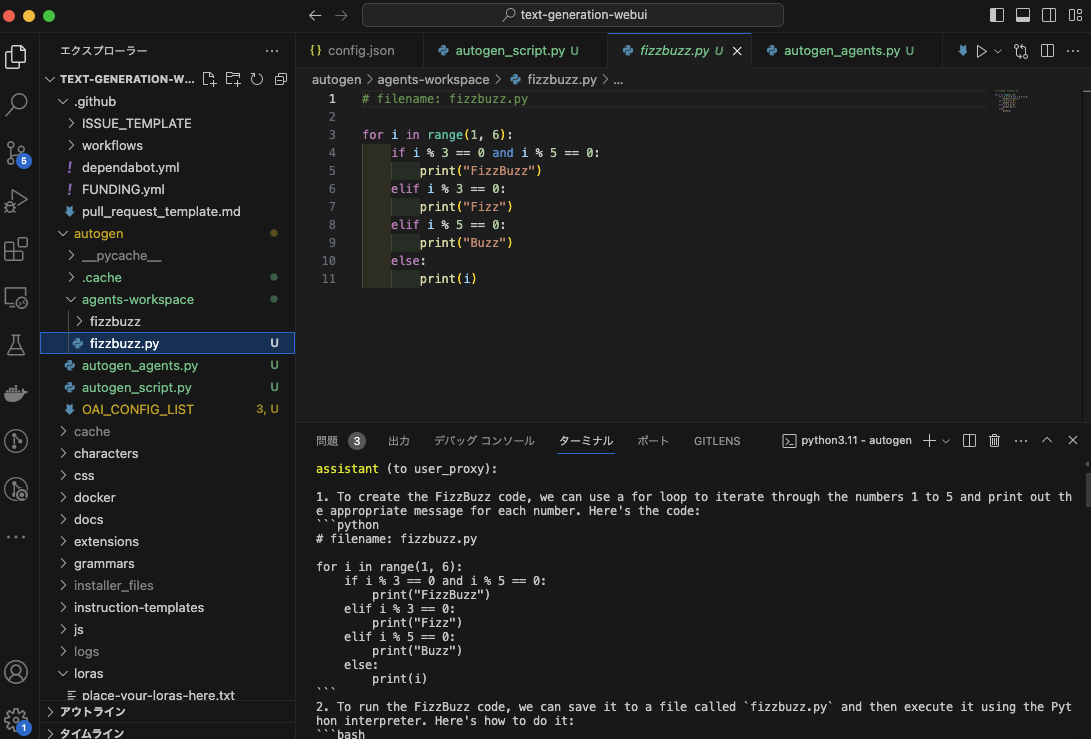Open terminal panel more actions menu

click(x=1021, y=440)
